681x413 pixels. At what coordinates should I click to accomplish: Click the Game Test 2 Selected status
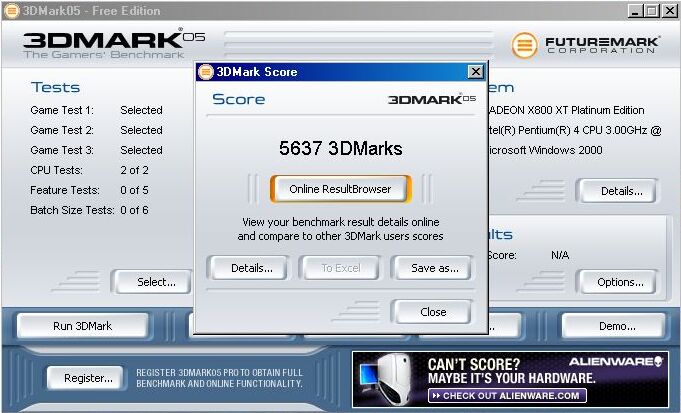click(x=141, y=130)
